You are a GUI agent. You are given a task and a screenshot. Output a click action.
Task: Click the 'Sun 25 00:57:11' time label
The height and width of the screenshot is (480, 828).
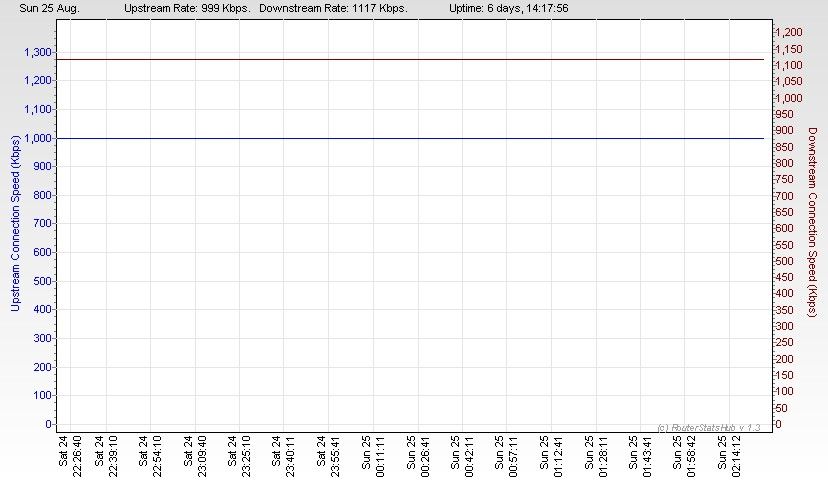tap(506, 456)
